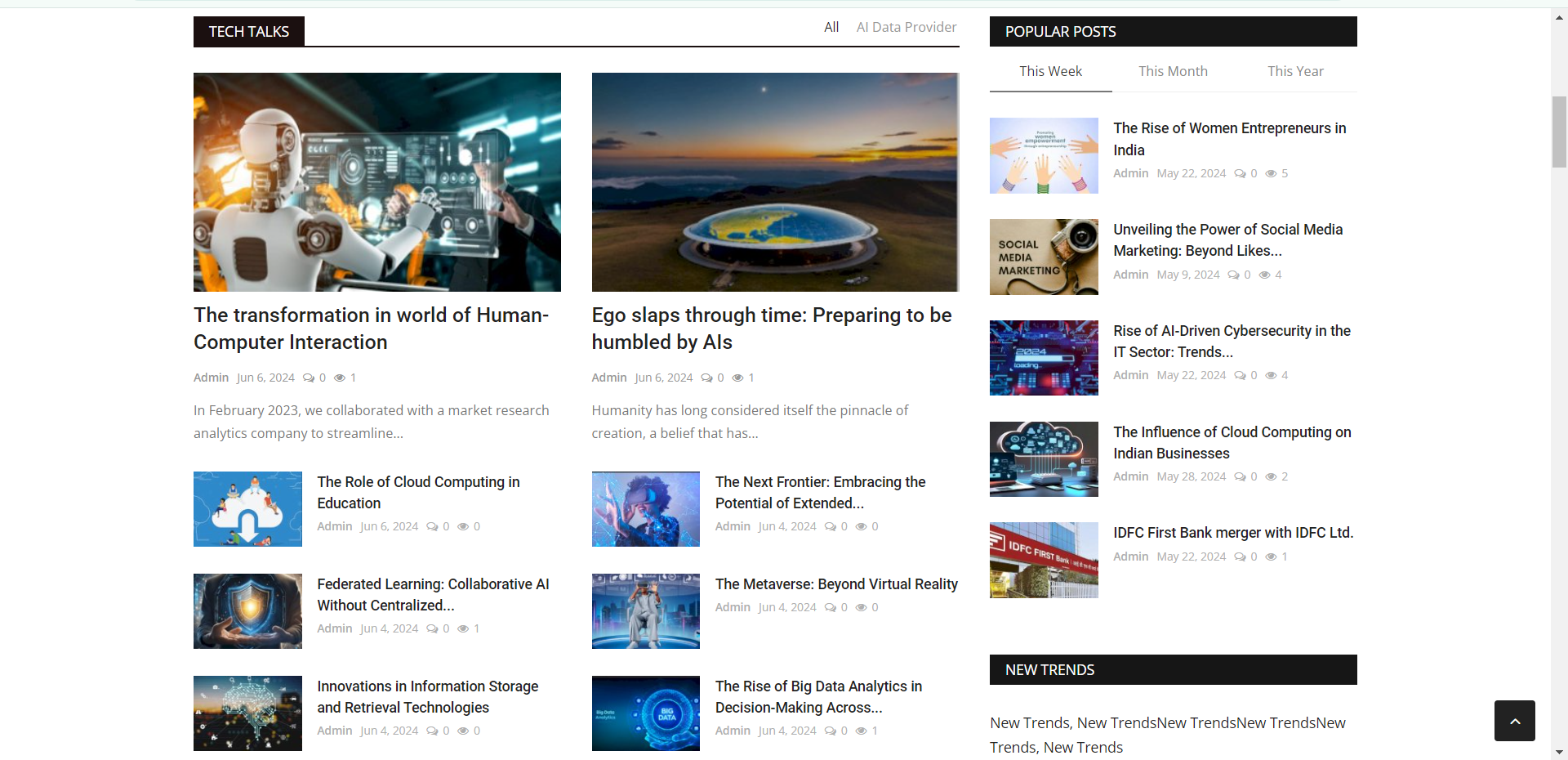Click the women empowerment hands thumbnail

coord(1044,155)
